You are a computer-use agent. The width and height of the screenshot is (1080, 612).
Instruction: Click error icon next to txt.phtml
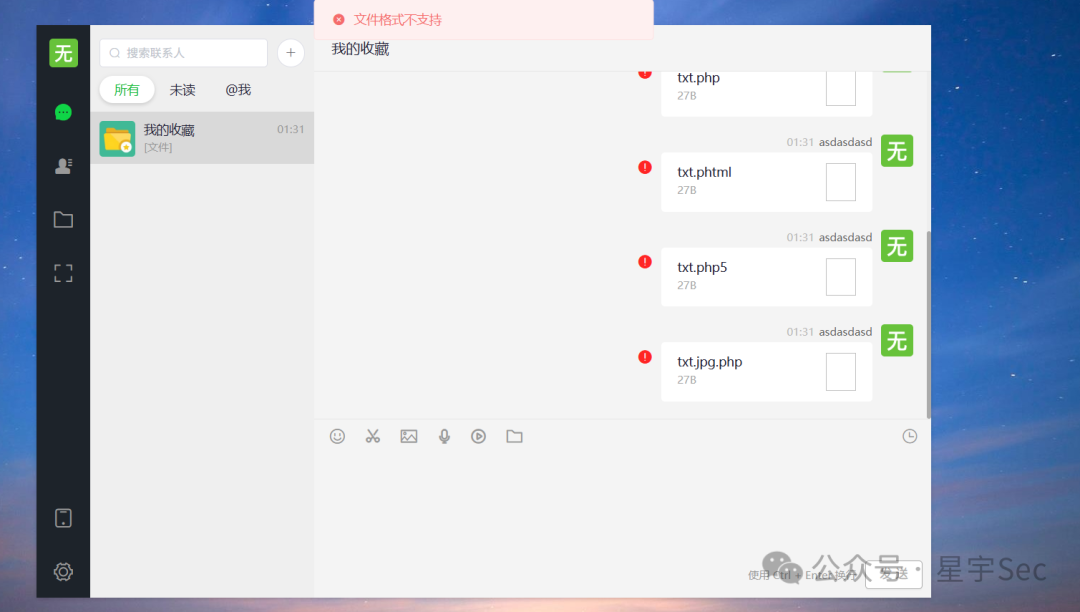(x=645, y=167)
